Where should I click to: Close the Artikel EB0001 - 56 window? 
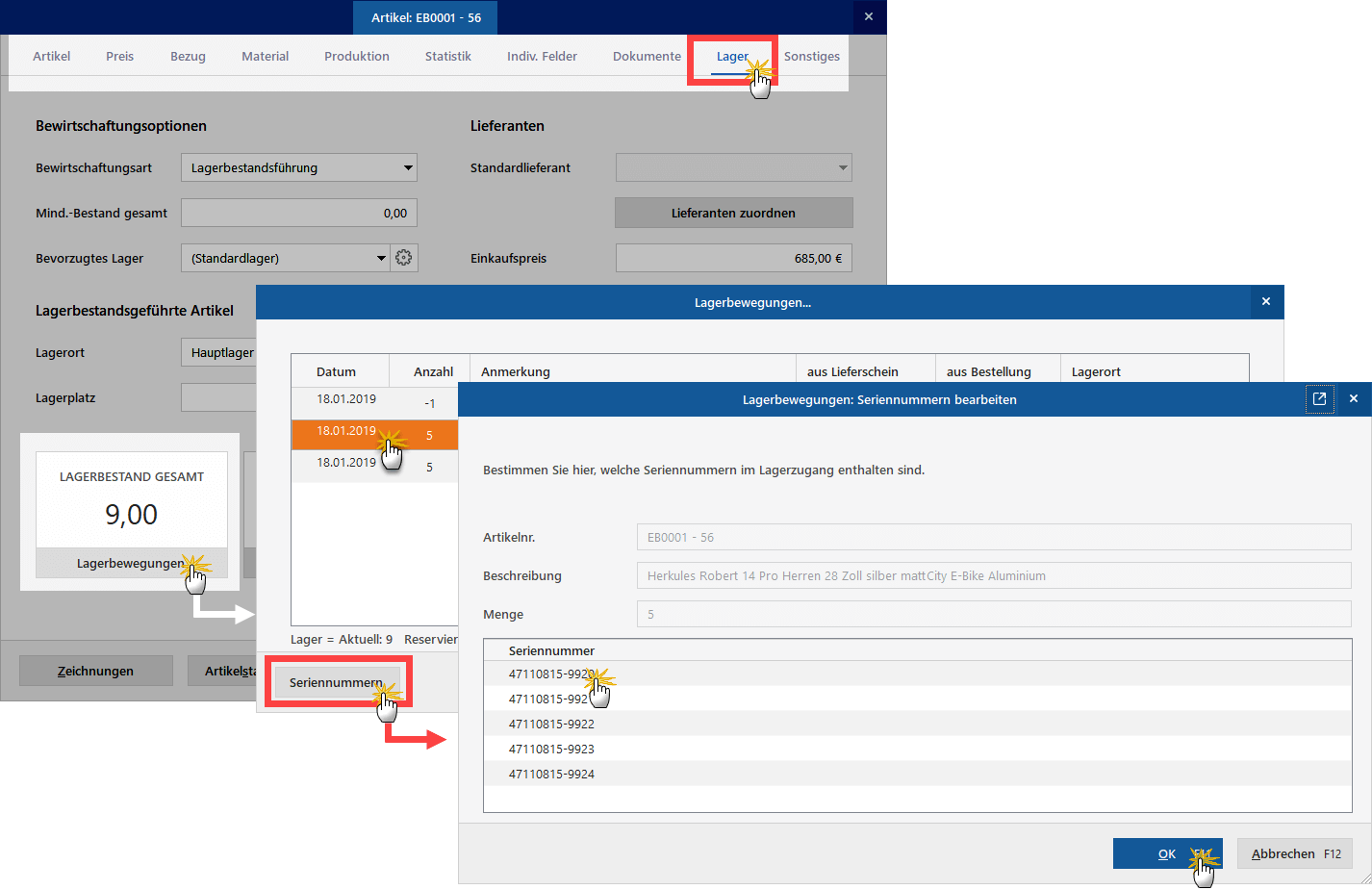coord(868,16)
